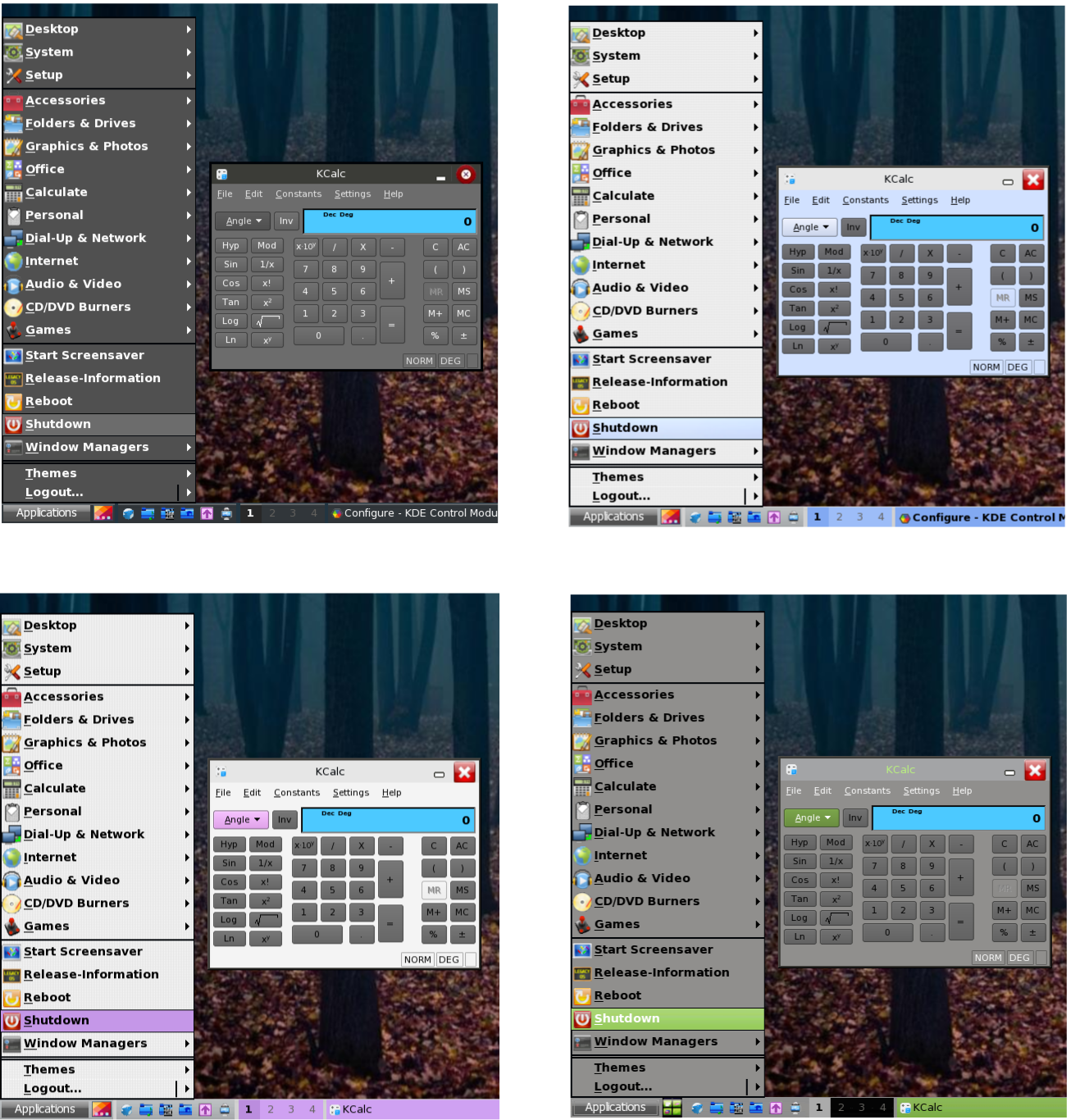The width and height of the screenshot is (1071, 1120).
Task: Toggle Inv button in dark-themed KCalc
Action: (285, 221)
